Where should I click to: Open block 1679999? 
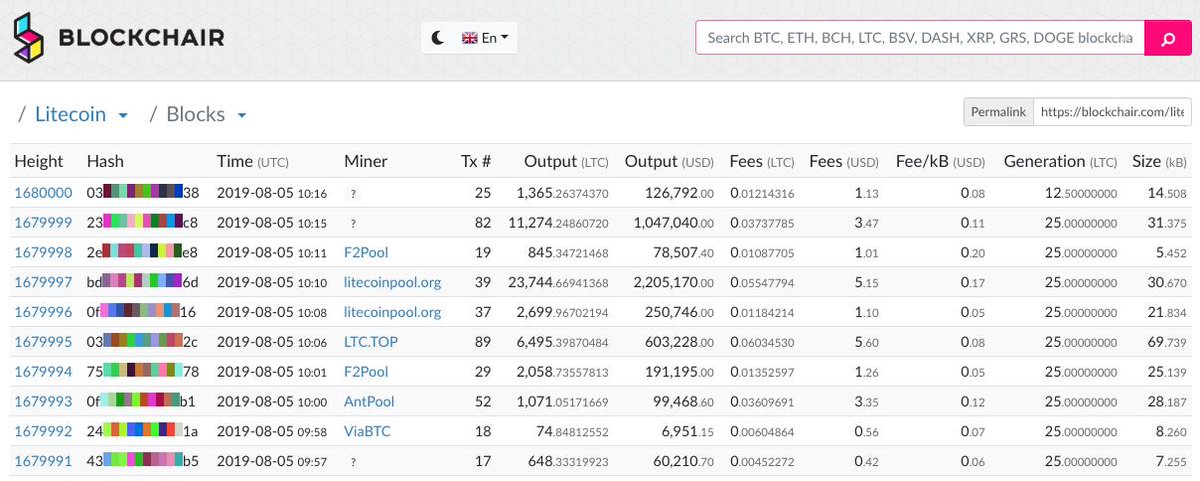coord(43,222)
